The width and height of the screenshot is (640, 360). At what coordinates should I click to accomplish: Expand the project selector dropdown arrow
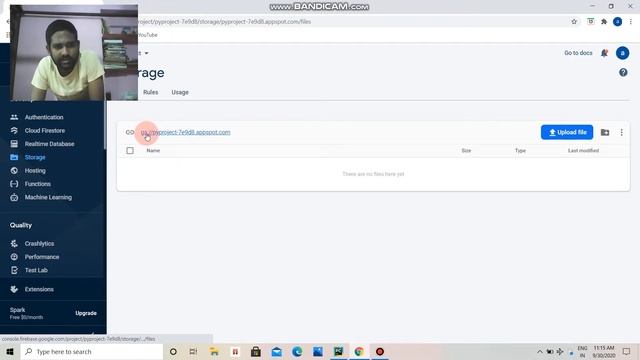click(x=147, y=53)
